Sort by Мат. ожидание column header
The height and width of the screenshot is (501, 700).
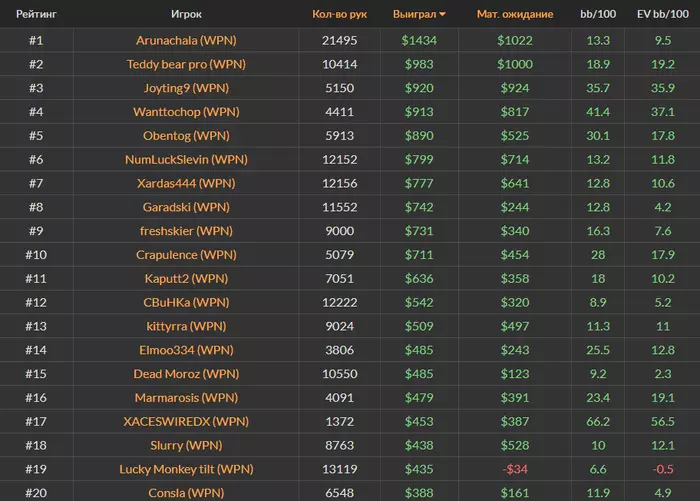tap(514, 15)
